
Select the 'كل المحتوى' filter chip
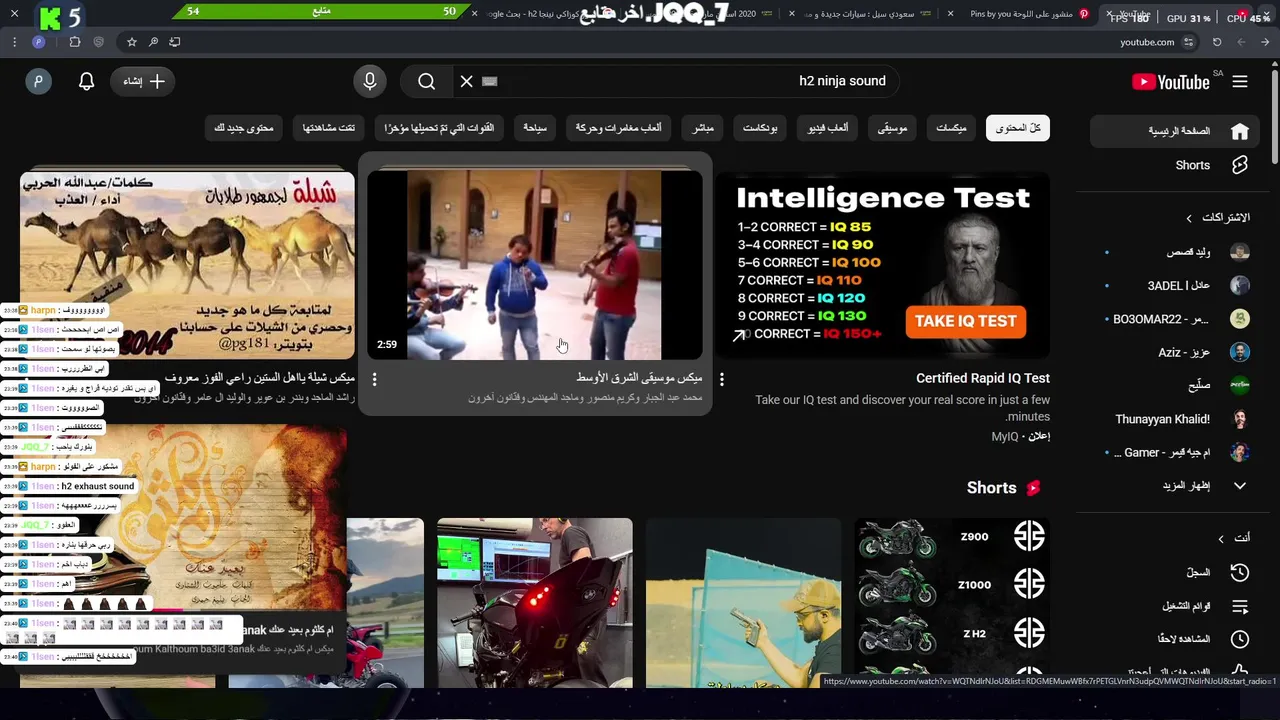point(1018,128)
